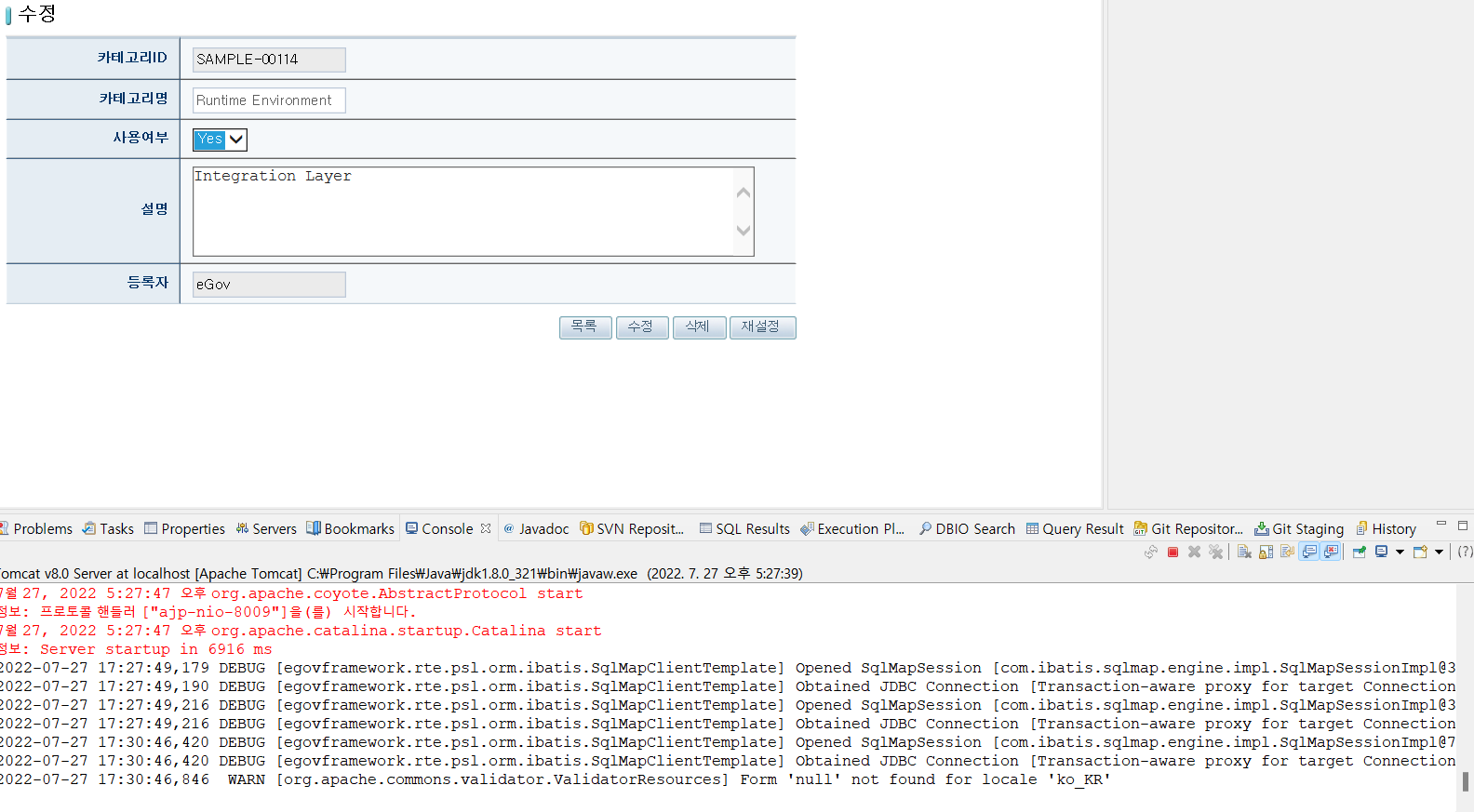Click the 삭제 (delete) button
The height and width of the screenshot is (812, 1474).
pos(699,327)
